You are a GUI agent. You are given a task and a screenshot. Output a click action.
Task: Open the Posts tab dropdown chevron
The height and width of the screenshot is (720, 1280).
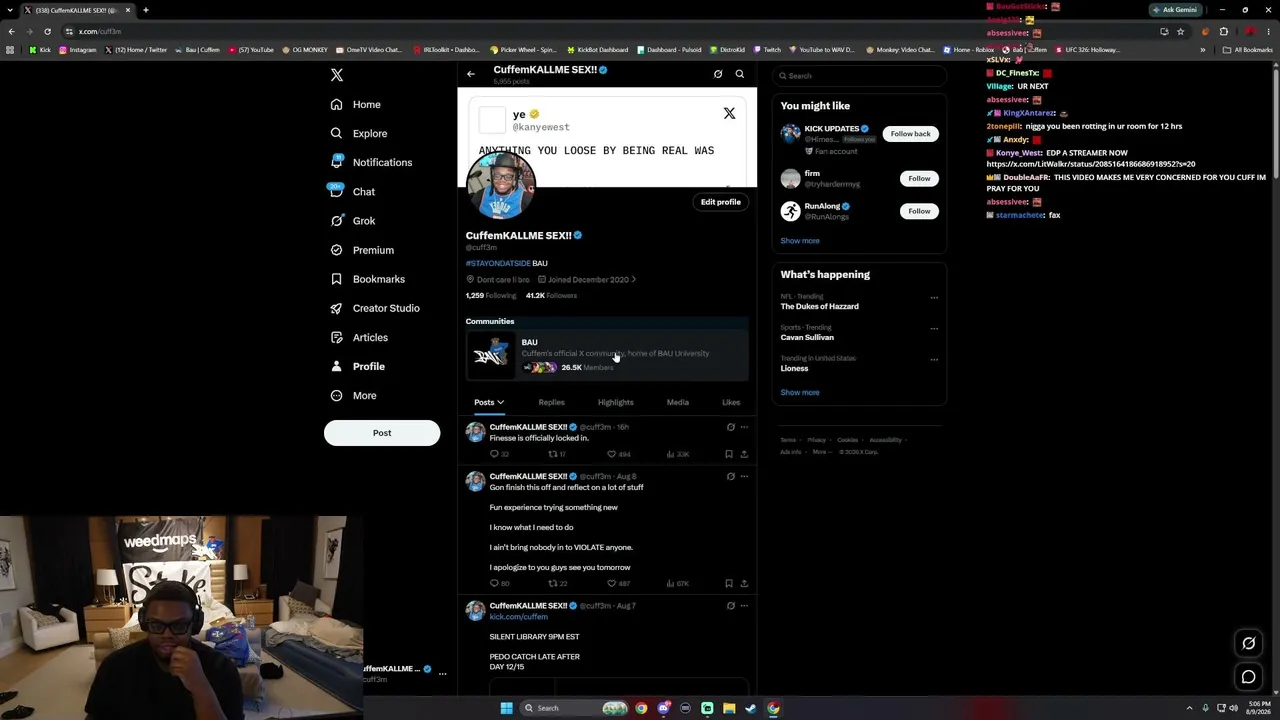pos(500,402)
